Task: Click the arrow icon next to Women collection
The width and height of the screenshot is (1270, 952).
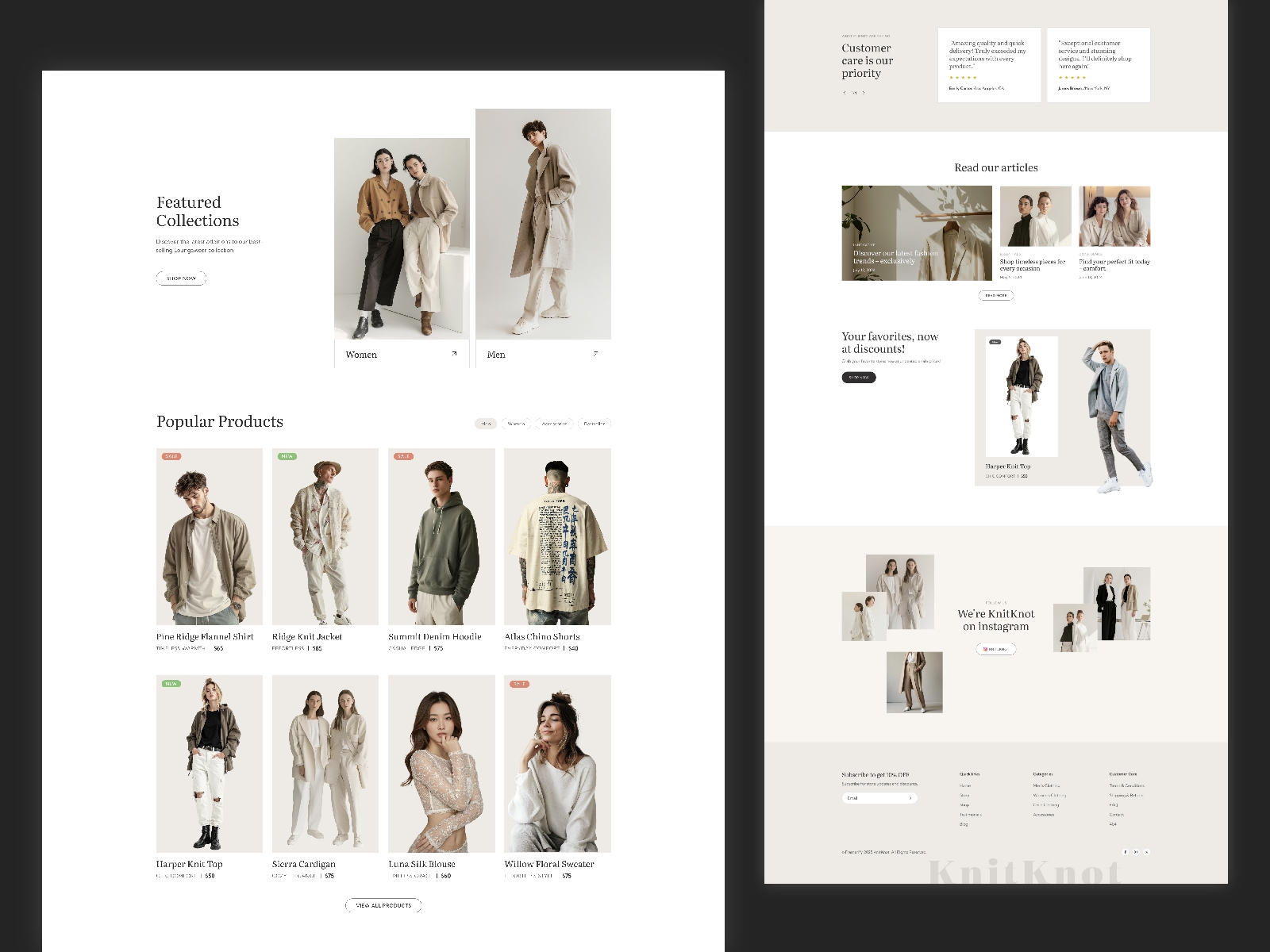Action: click(x=454, y=355)
